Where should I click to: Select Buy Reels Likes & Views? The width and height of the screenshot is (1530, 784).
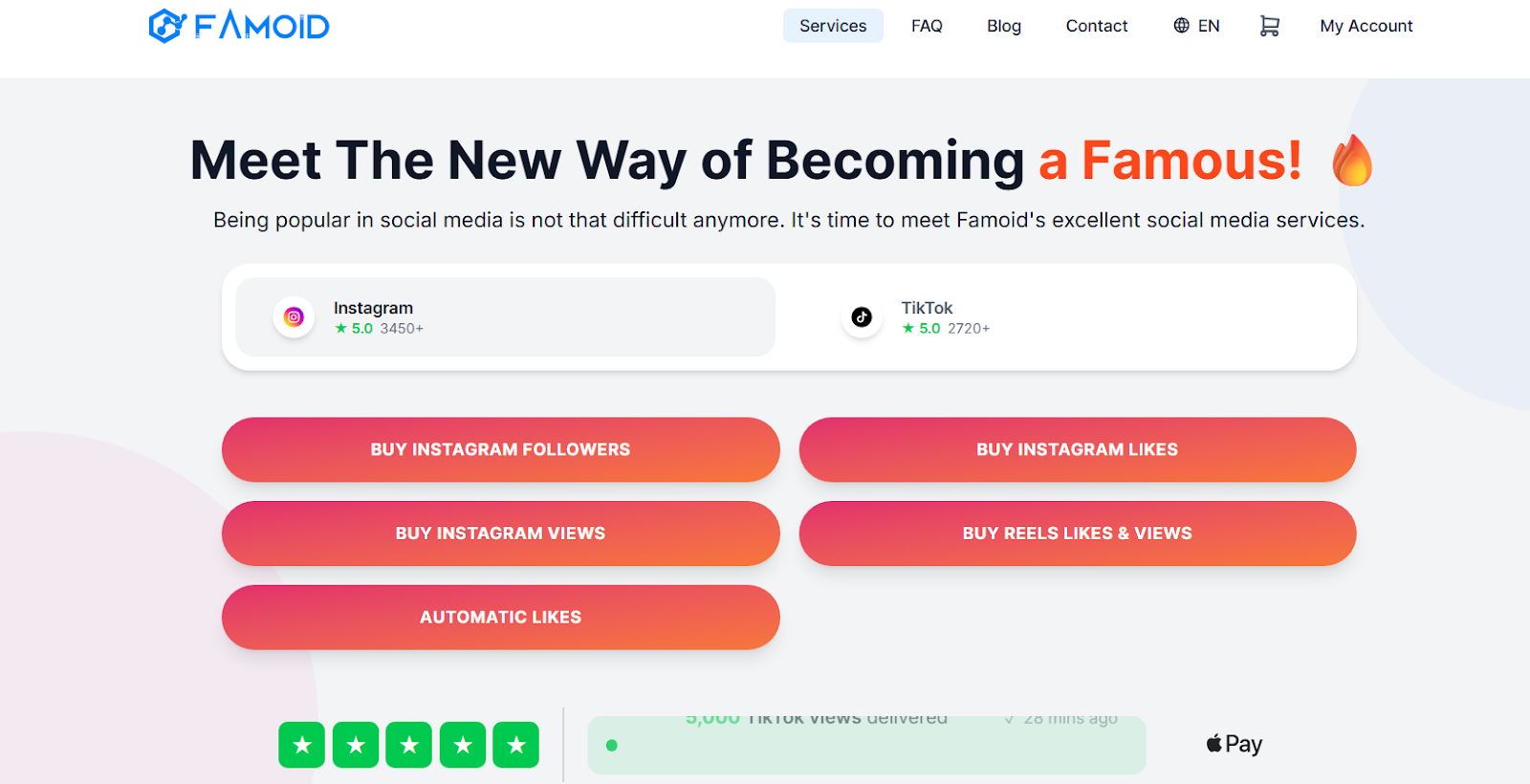point(1077,534)
